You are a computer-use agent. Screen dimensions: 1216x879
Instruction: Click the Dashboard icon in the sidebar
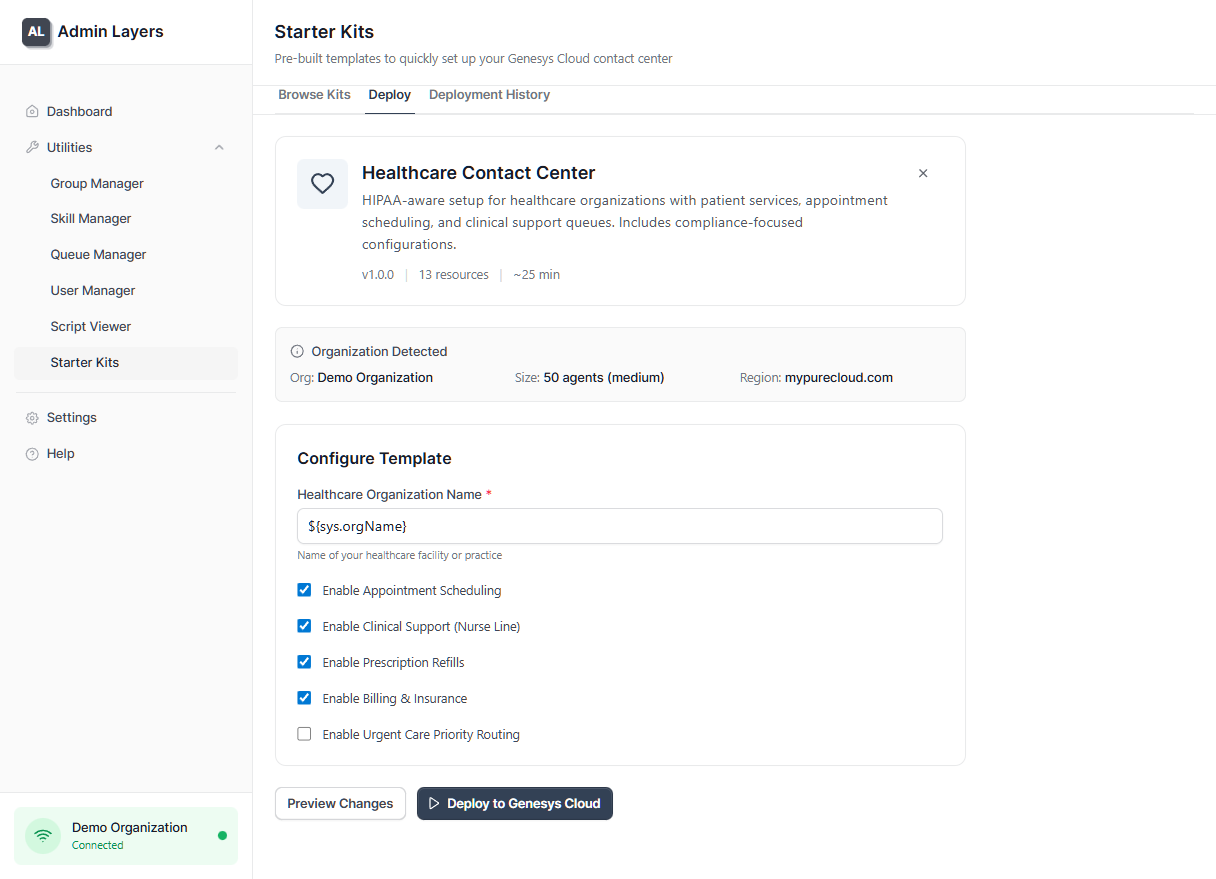pos(31,111)
